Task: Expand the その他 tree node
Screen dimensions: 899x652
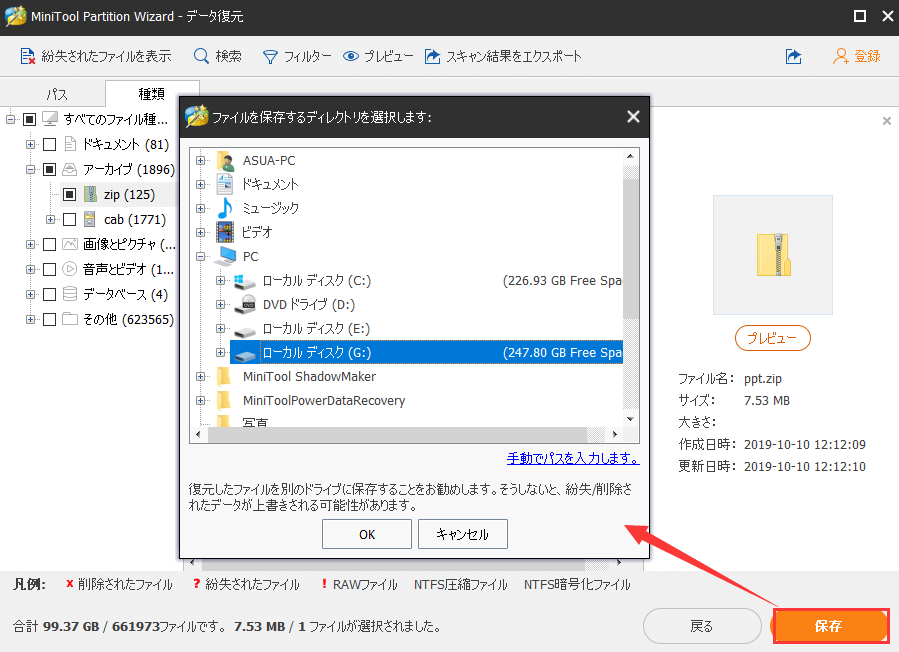Action: (30, 319)
